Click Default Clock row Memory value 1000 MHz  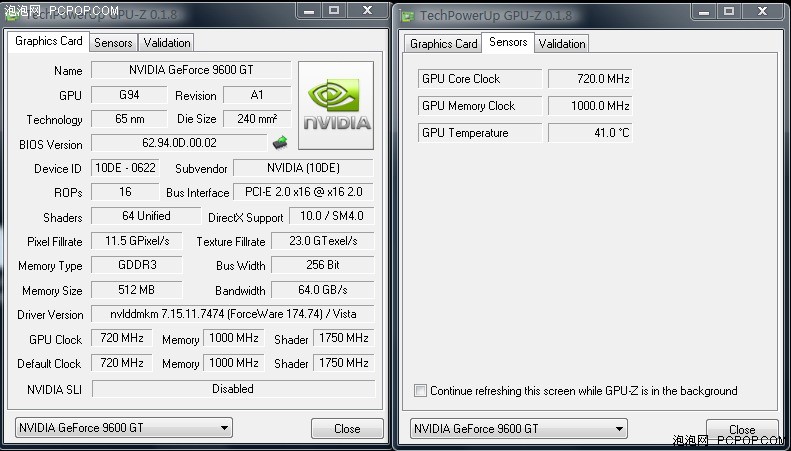coord(234,363)
